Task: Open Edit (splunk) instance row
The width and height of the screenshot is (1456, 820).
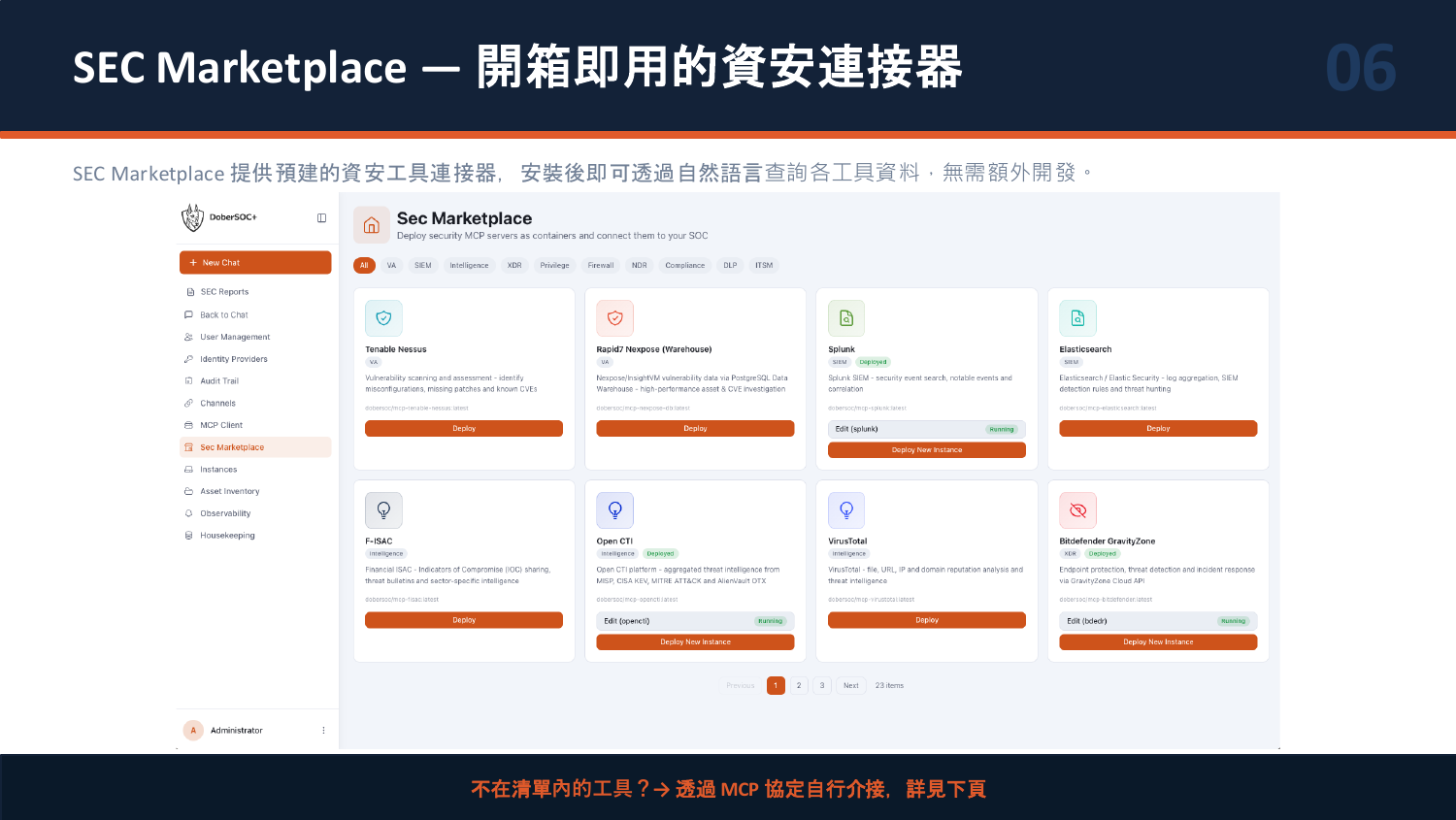Action: [x=927, y=429]
